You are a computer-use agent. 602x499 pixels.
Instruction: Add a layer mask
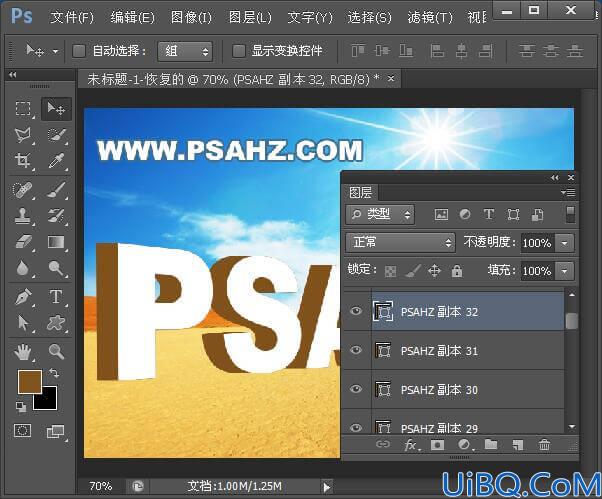click(x=437, y=445)
